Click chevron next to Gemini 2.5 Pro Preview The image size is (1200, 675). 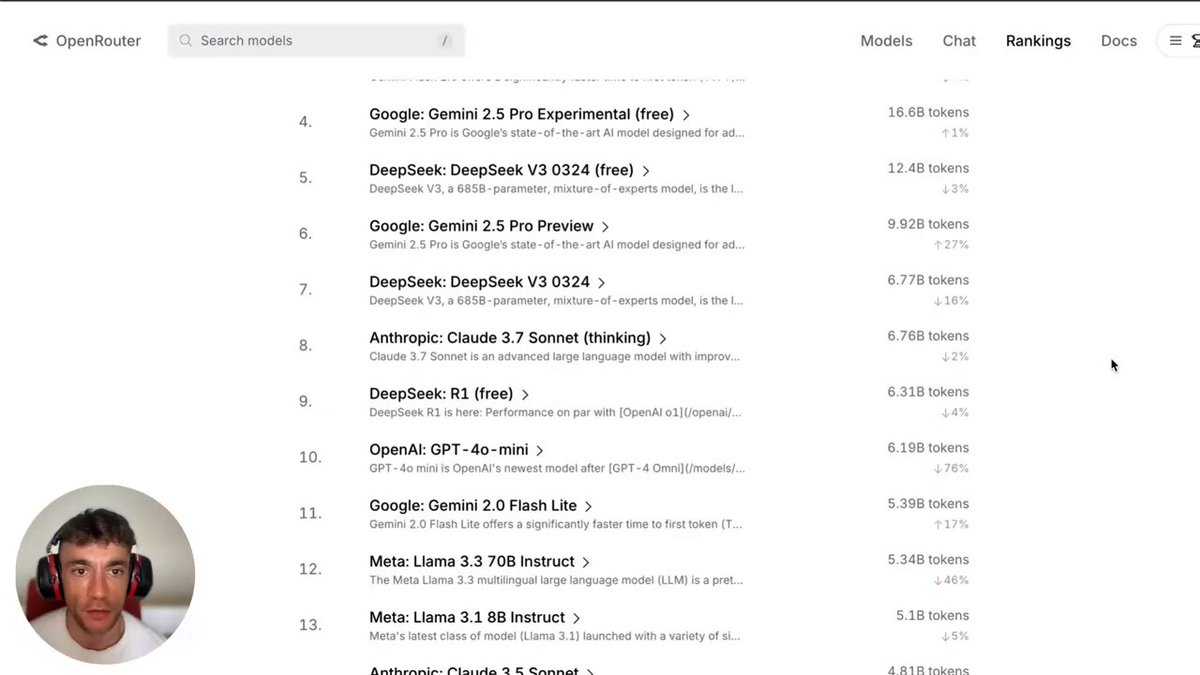[606, 227]
